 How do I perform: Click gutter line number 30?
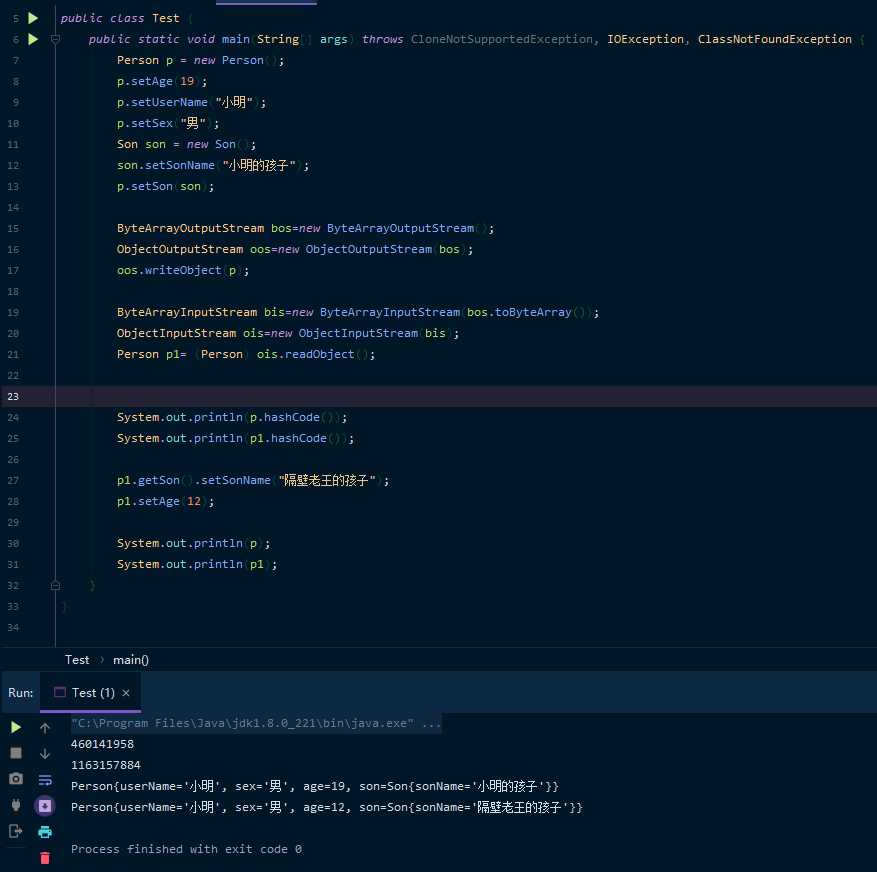tap(13, 543)
